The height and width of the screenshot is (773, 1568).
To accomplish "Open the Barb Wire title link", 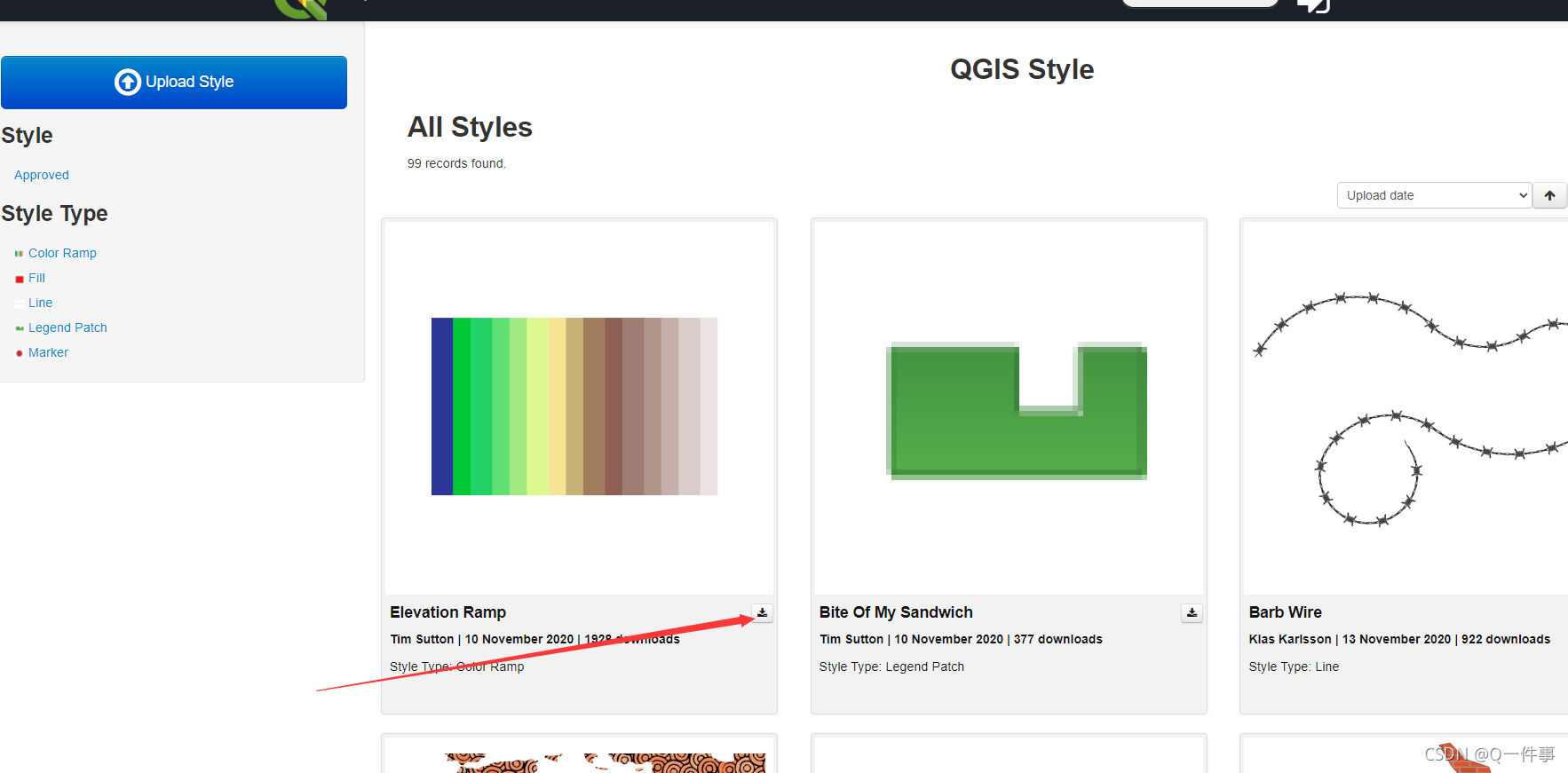I will (1285, 612).
